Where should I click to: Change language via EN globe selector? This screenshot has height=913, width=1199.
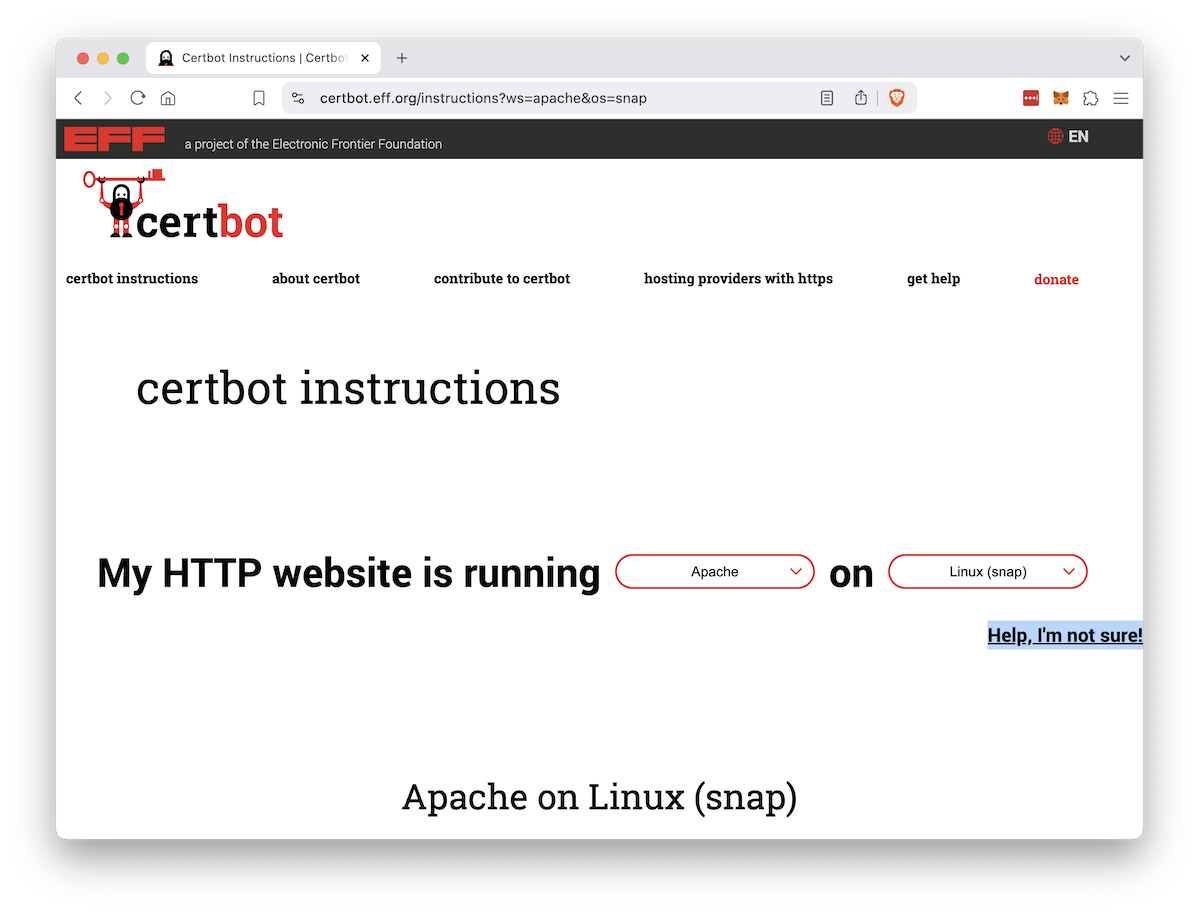click(x=1067, y=137)
